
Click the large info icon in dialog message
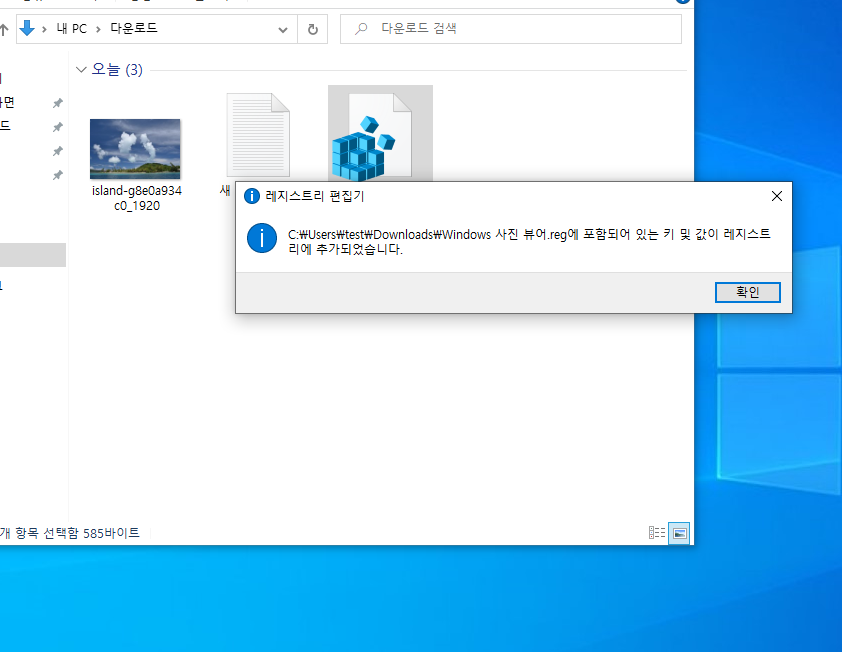[262, 238]
